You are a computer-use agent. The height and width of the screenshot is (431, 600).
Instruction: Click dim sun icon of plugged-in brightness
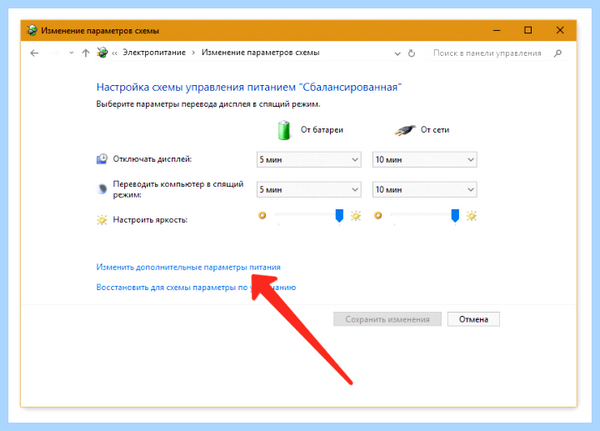coord(378,216)
